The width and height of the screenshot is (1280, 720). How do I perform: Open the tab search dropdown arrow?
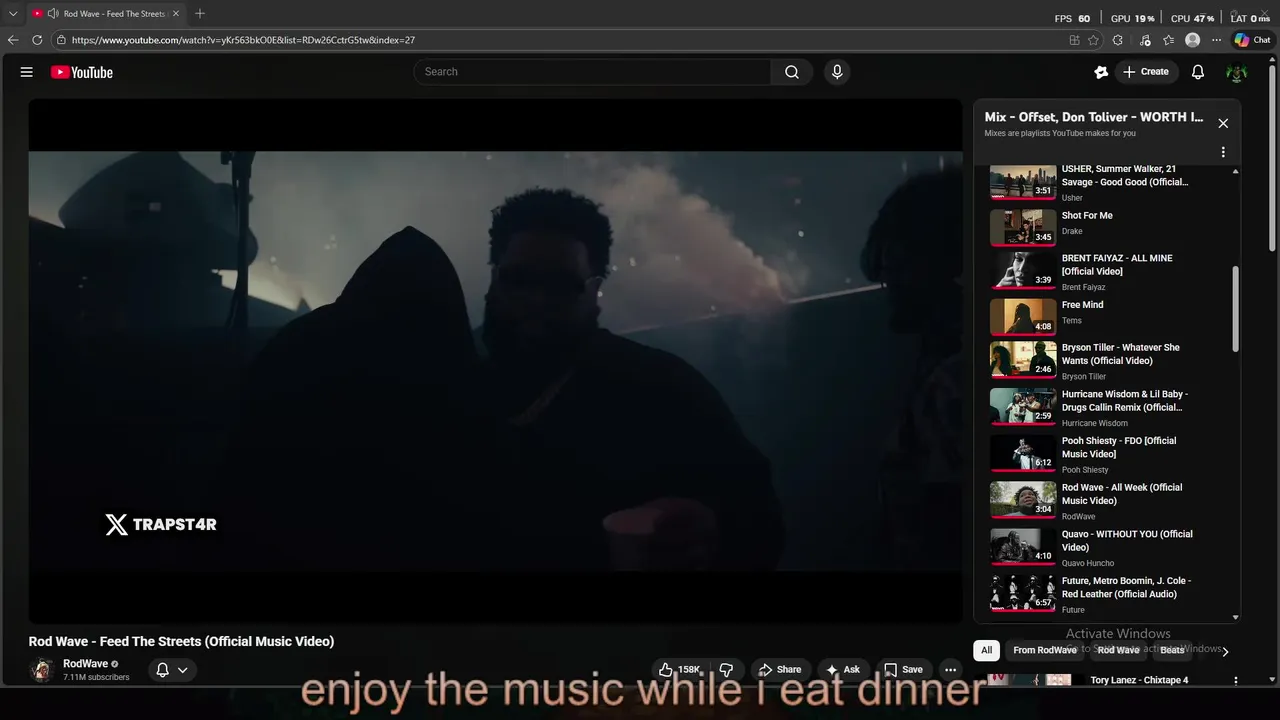[x=13, y=14]
